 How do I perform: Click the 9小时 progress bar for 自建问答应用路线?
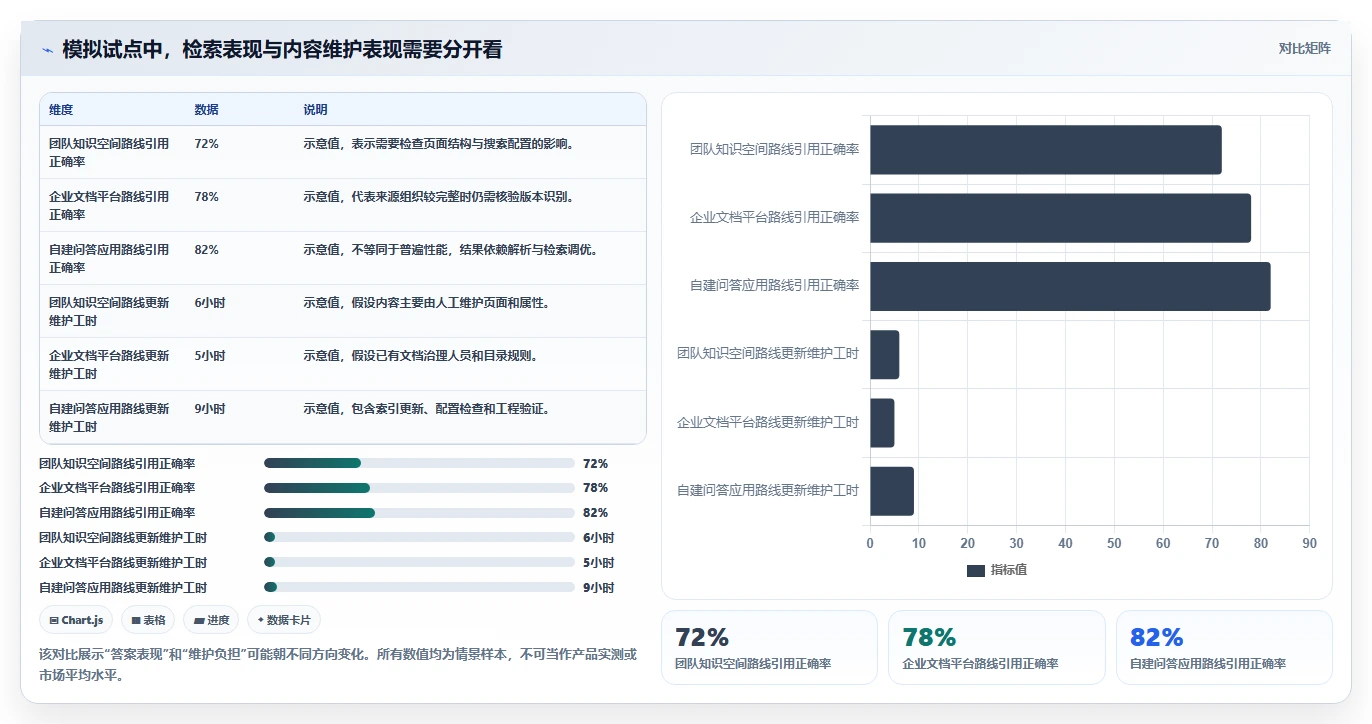[x=419, y=588]
